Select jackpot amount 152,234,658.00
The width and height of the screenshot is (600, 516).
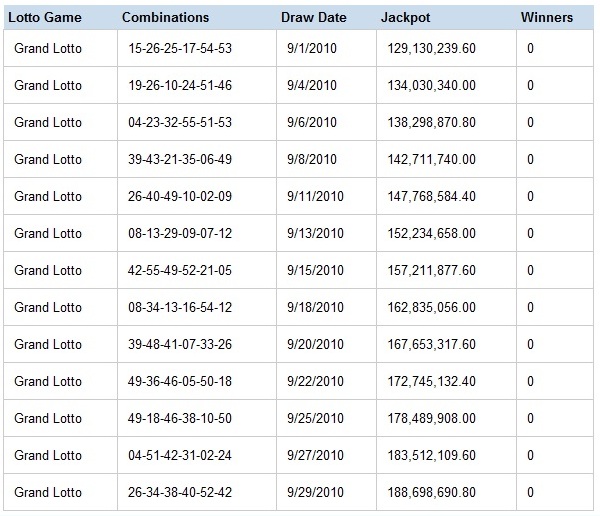(431, 233)
